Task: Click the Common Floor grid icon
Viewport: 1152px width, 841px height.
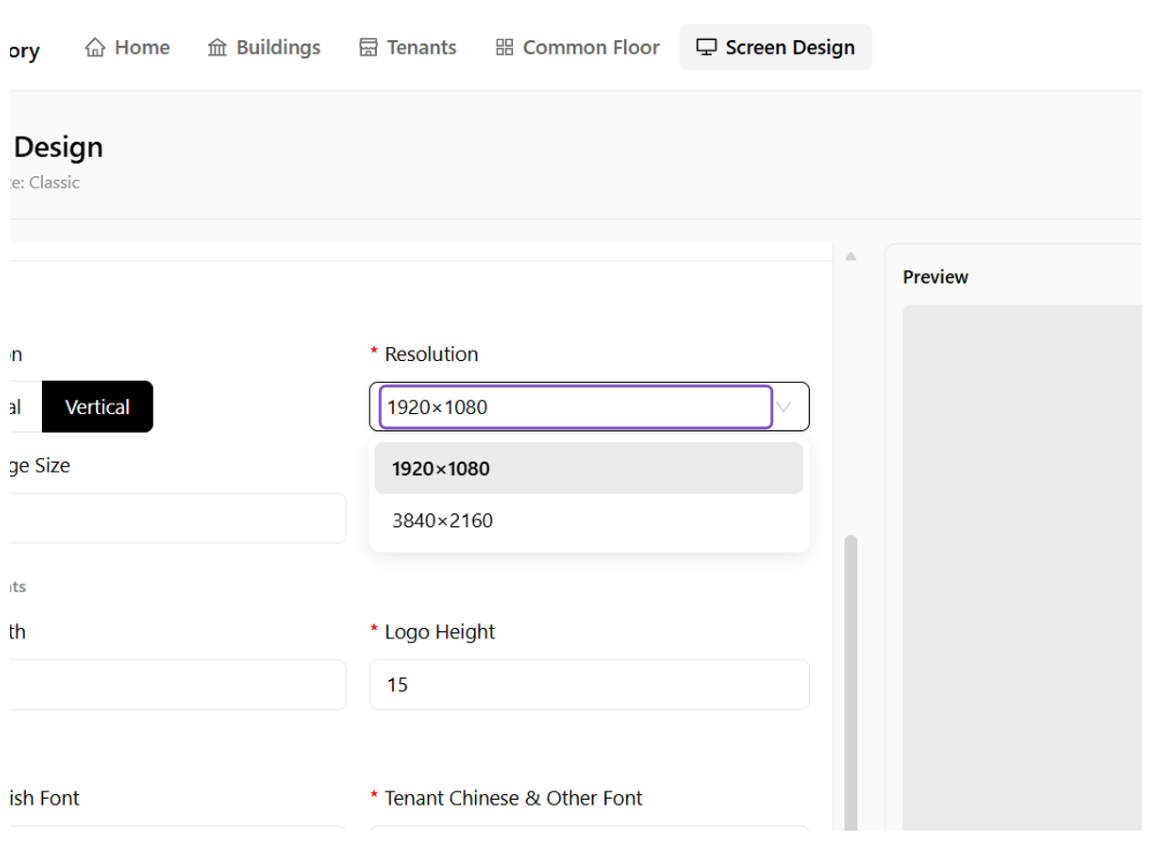Action: (504, 48)
